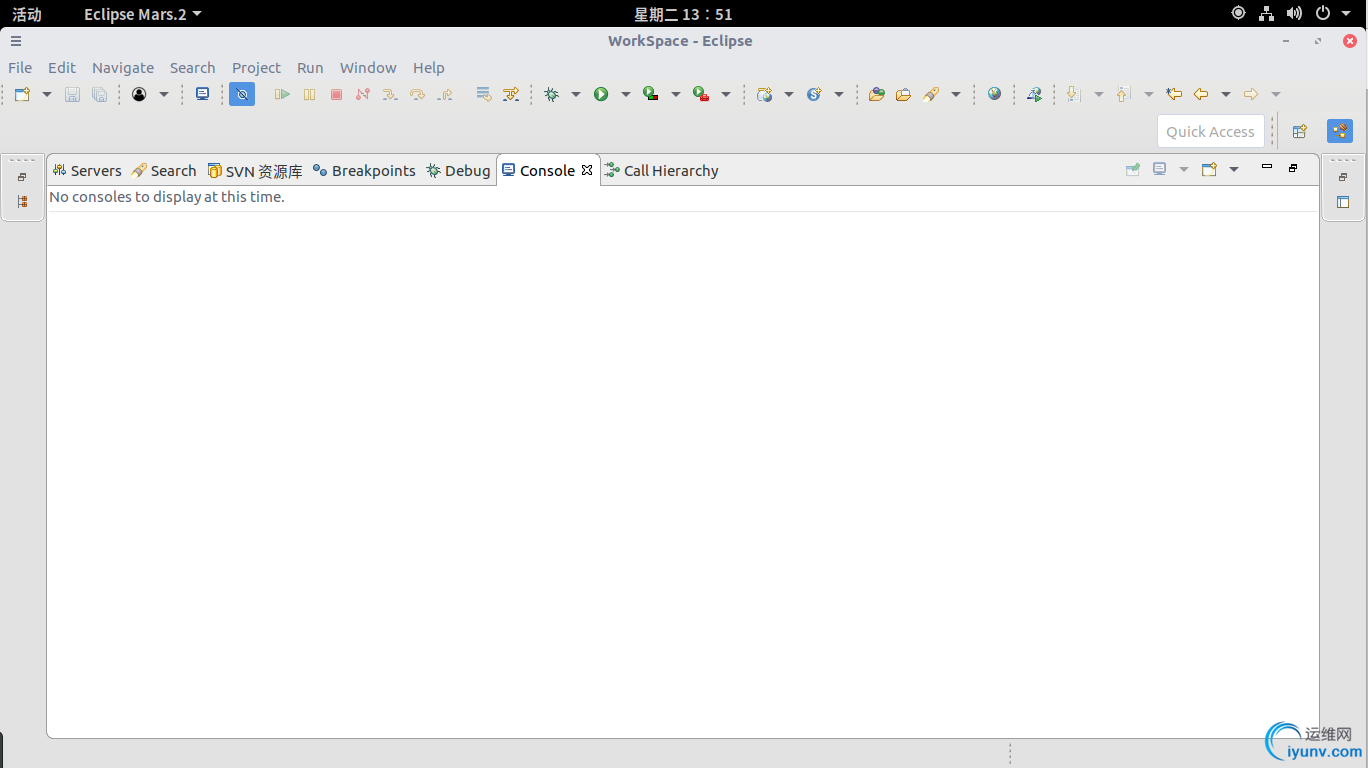Viewport: 1368px width, 768px height.
Task: Open the Help menu
Action: [x=429, y=68]
